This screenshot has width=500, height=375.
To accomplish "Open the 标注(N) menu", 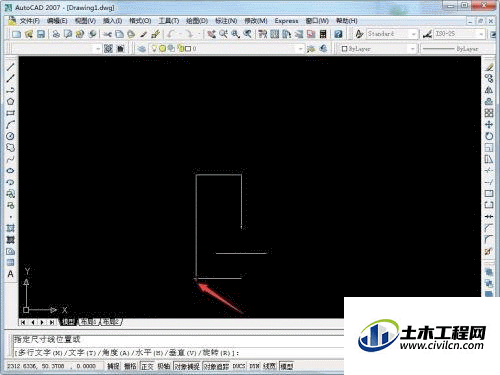I will point(226,21).
